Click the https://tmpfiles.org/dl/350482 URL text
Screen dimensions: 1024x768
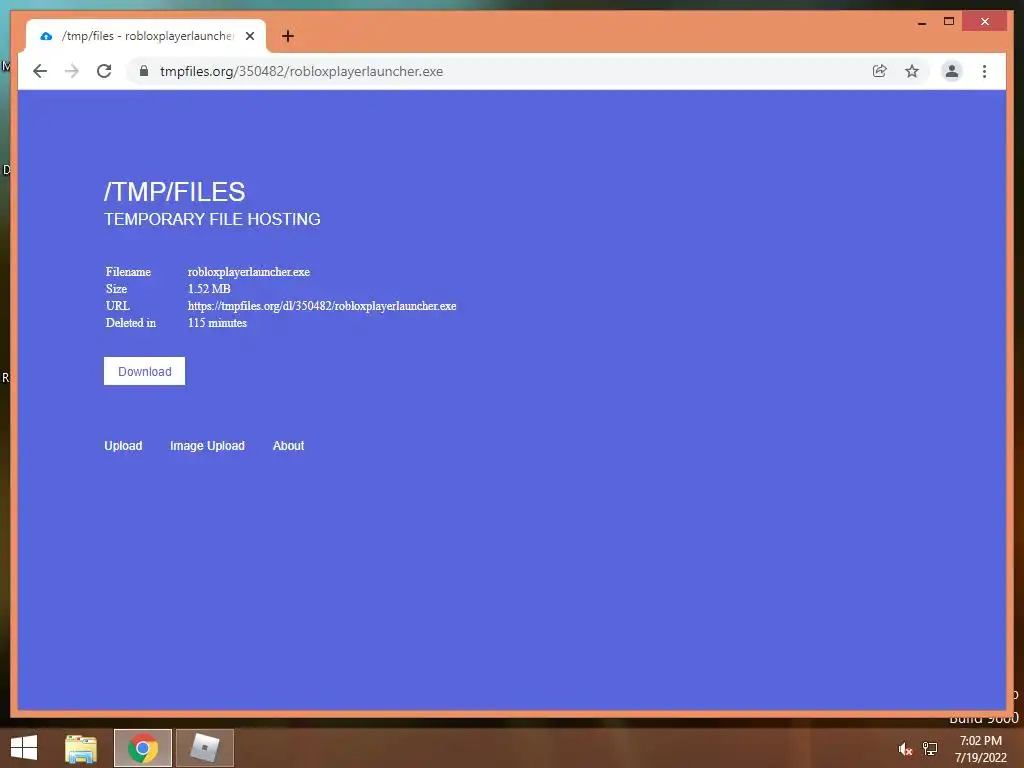pyautogui.click(x=322, y=306)
